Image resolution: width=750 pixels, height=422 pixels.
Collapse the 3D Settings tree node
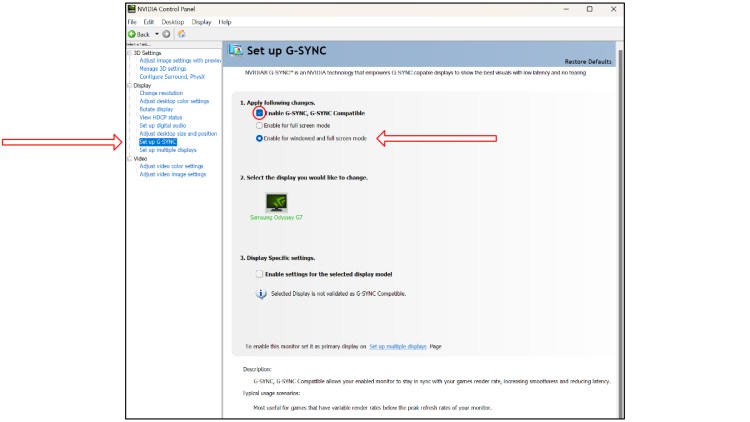click(x=129, y=53)
